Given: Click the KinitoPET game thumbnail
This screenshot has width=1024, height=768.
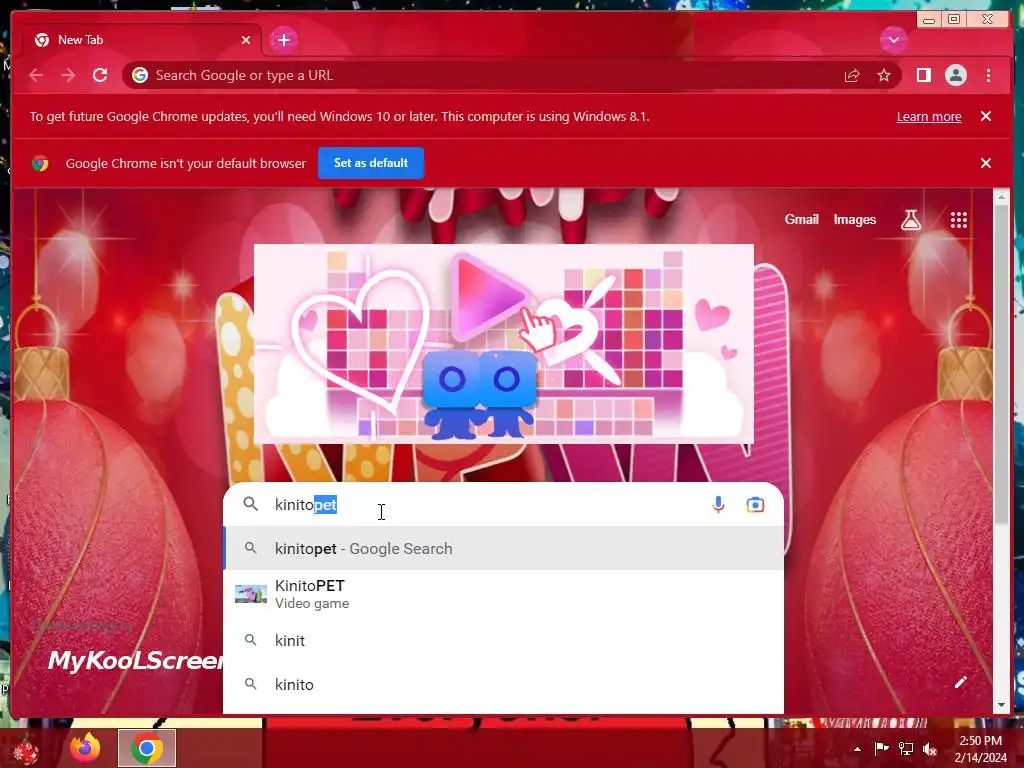Looking at the screenshot, I should click(251, 594).
